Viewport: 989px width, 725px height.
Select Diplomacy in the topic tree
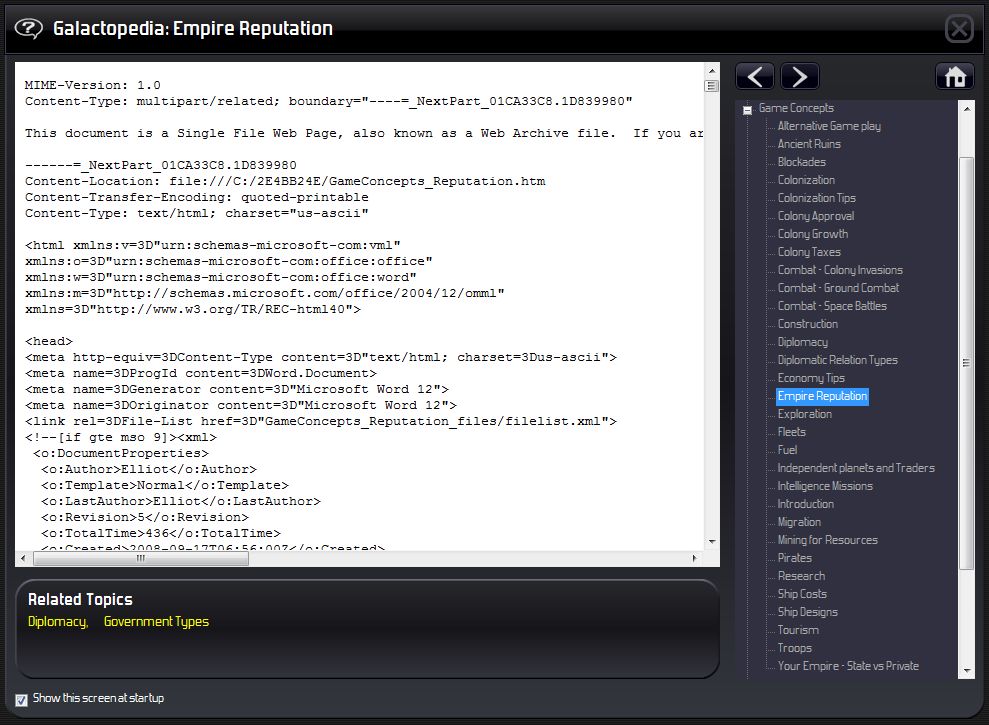click(x=802, y=341)
